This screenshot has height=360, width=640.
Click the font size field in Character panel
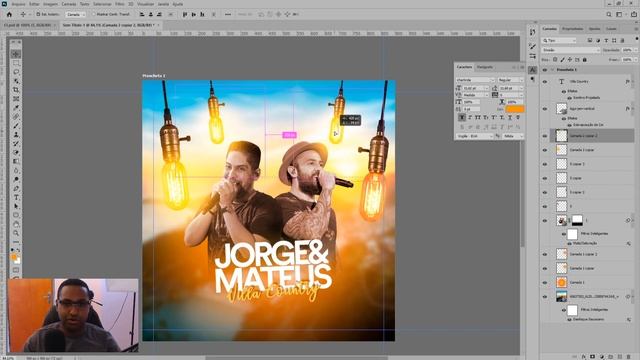[475, 88]
